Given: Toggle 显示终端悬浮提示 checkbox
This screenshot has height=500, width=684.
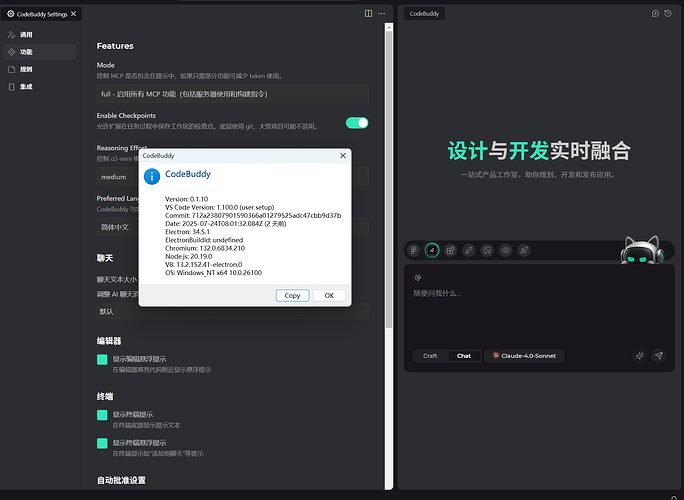Looking at the screenshot, I should (102, 443).
